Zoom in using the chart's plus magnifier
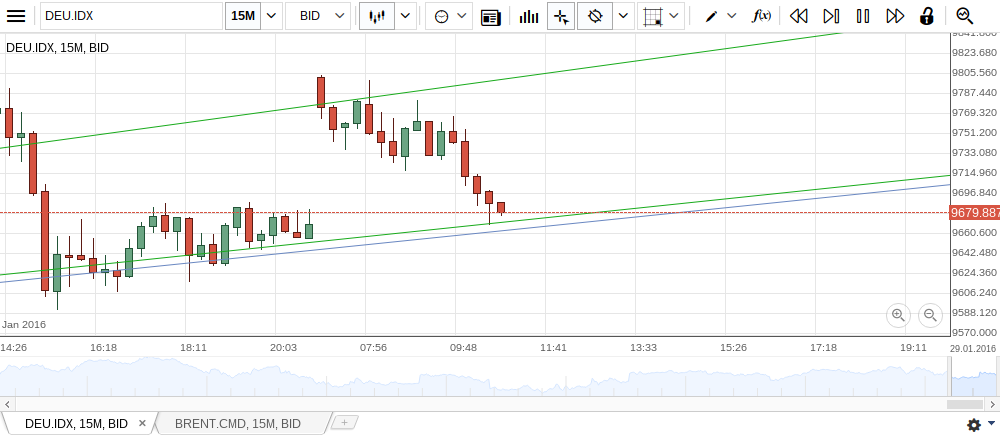The width and height of the screenshot is (1000, 436). pos(898,315)
